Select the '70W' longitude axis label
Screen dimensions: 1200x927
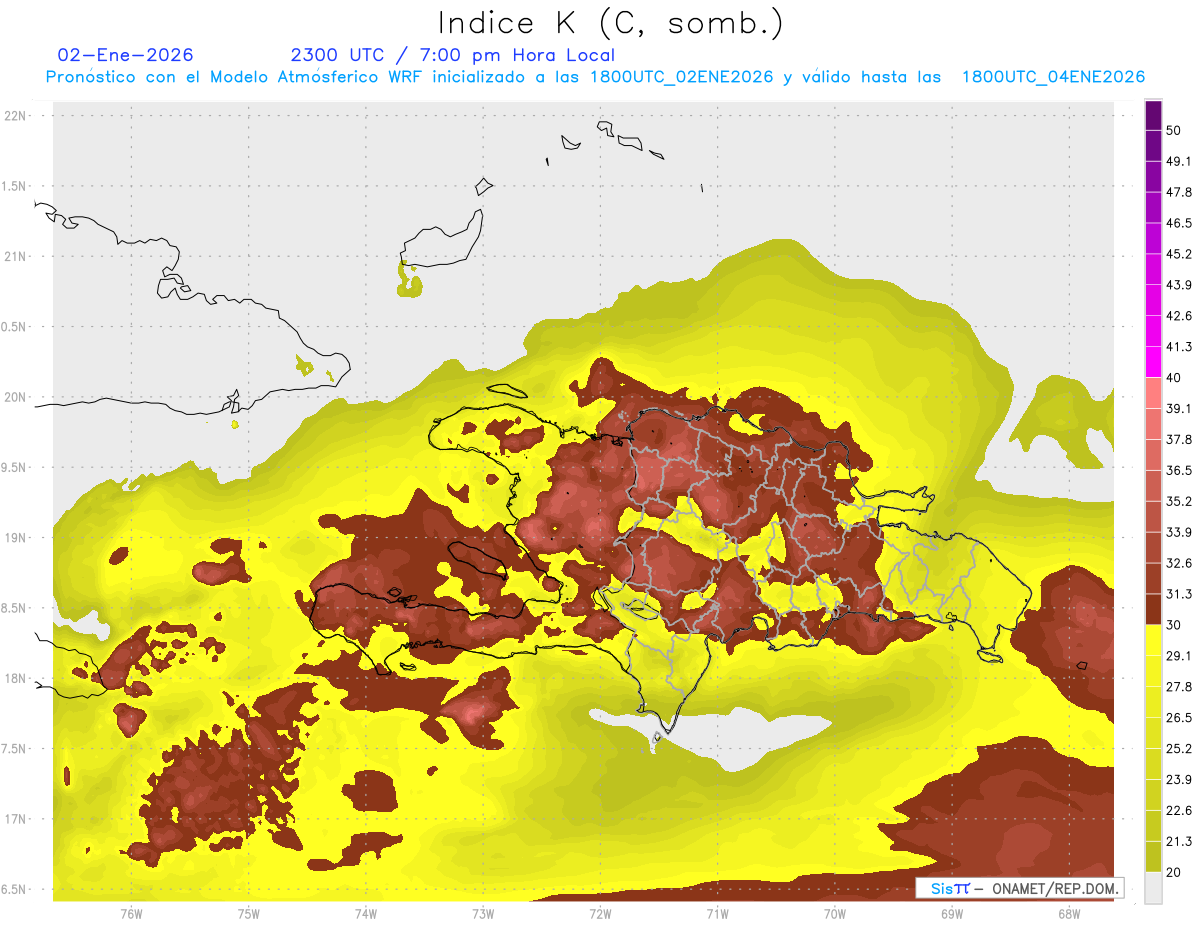tap(835, 914)
